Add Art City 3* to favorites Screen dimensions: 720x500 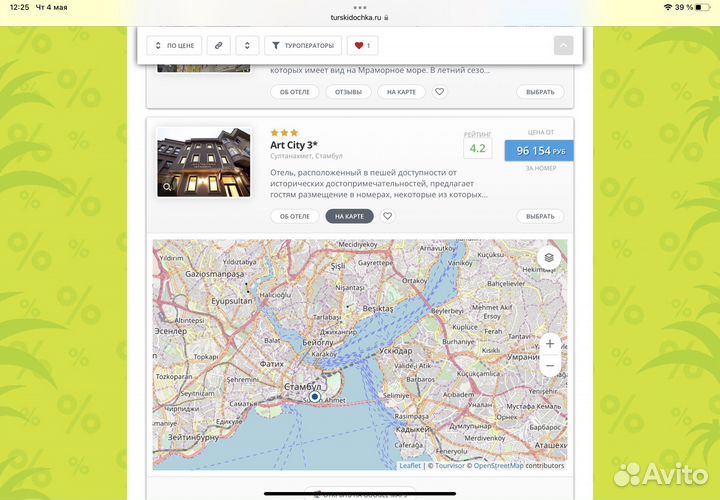[388, 216]
